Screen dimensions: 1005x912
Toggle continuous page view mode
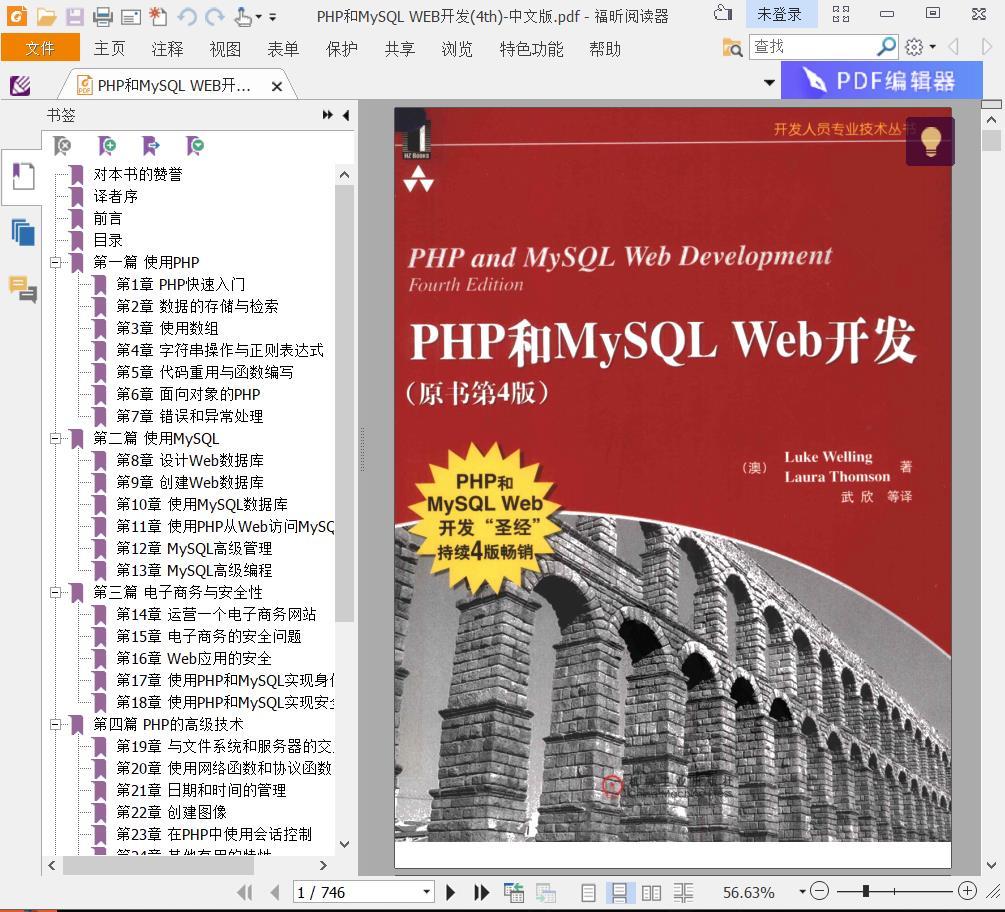click(x=619, y=893)
